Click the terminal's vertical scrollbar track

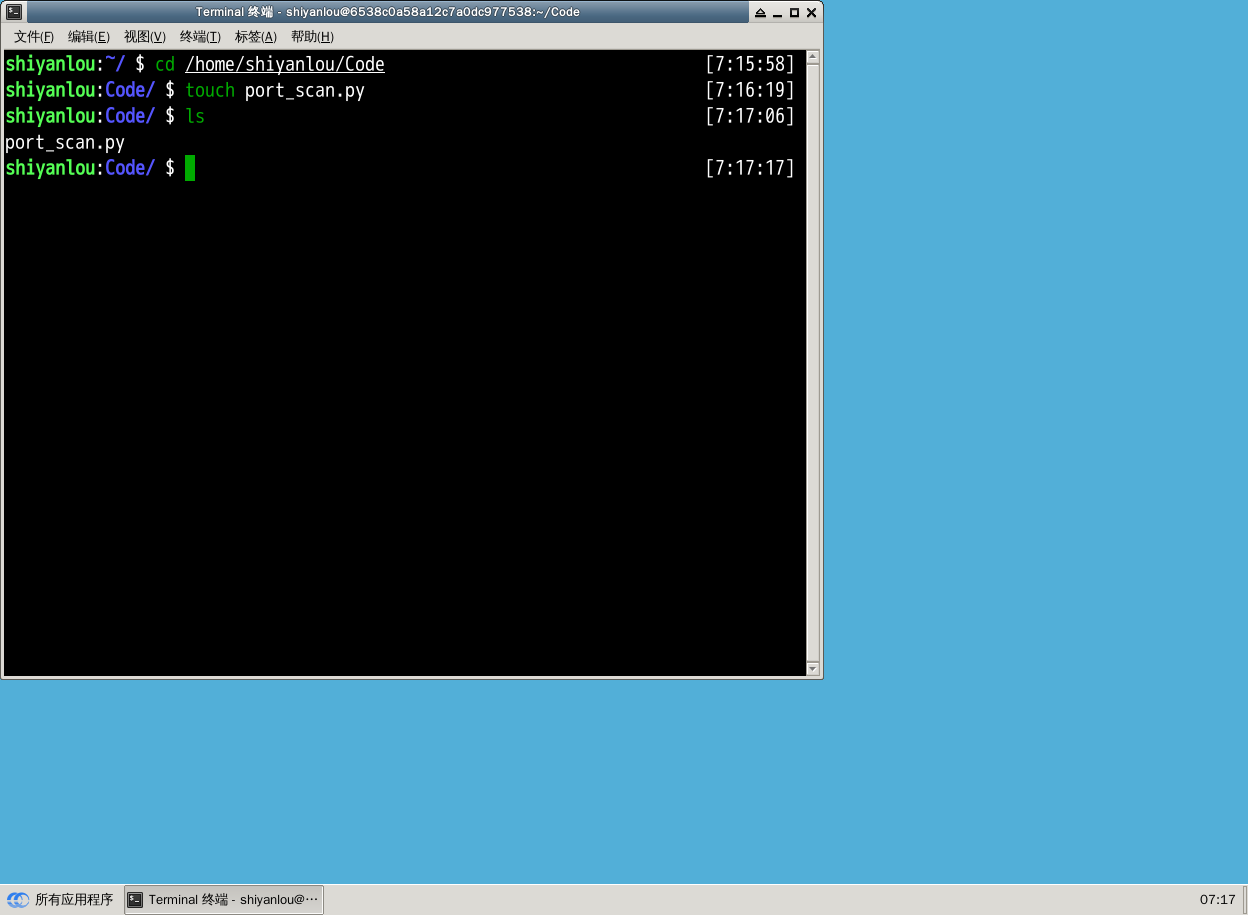pos(812,360)
